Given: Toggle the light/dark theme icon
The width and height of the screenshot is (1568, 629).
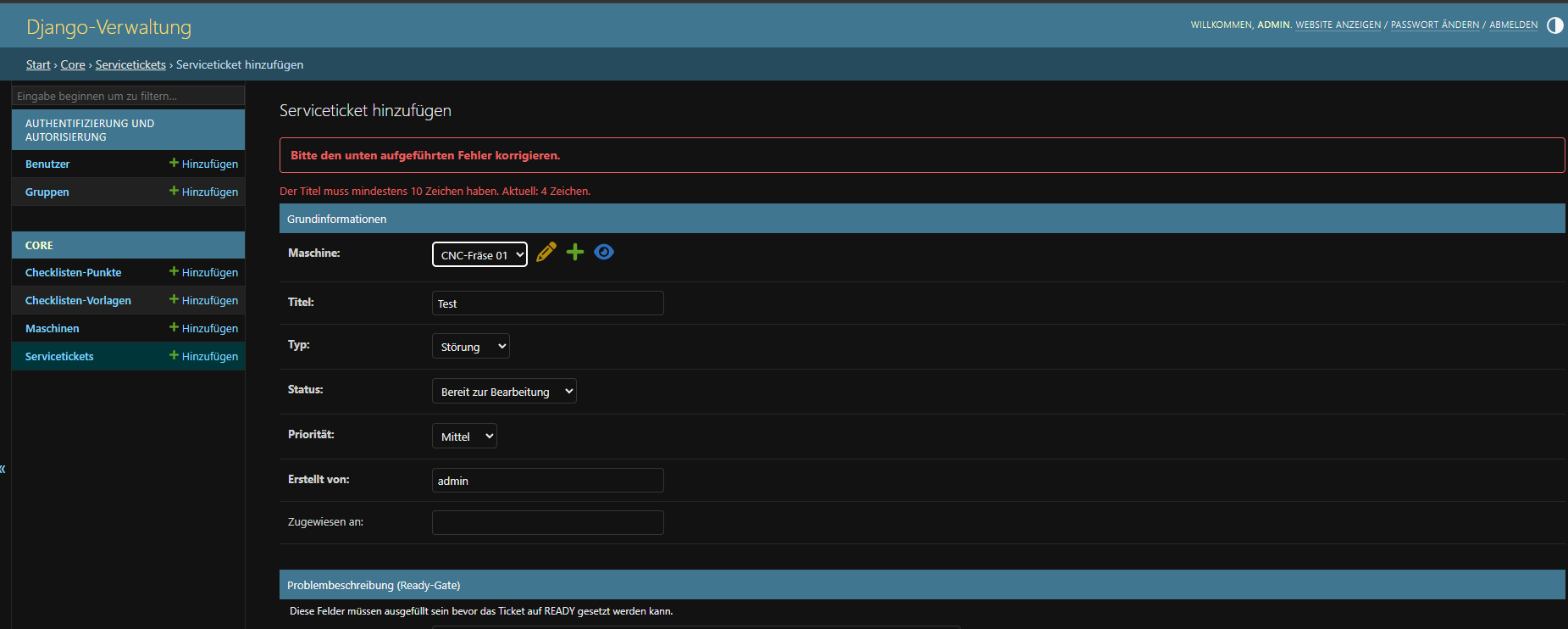Looking at the screenshot, I should click(1555, 25).
